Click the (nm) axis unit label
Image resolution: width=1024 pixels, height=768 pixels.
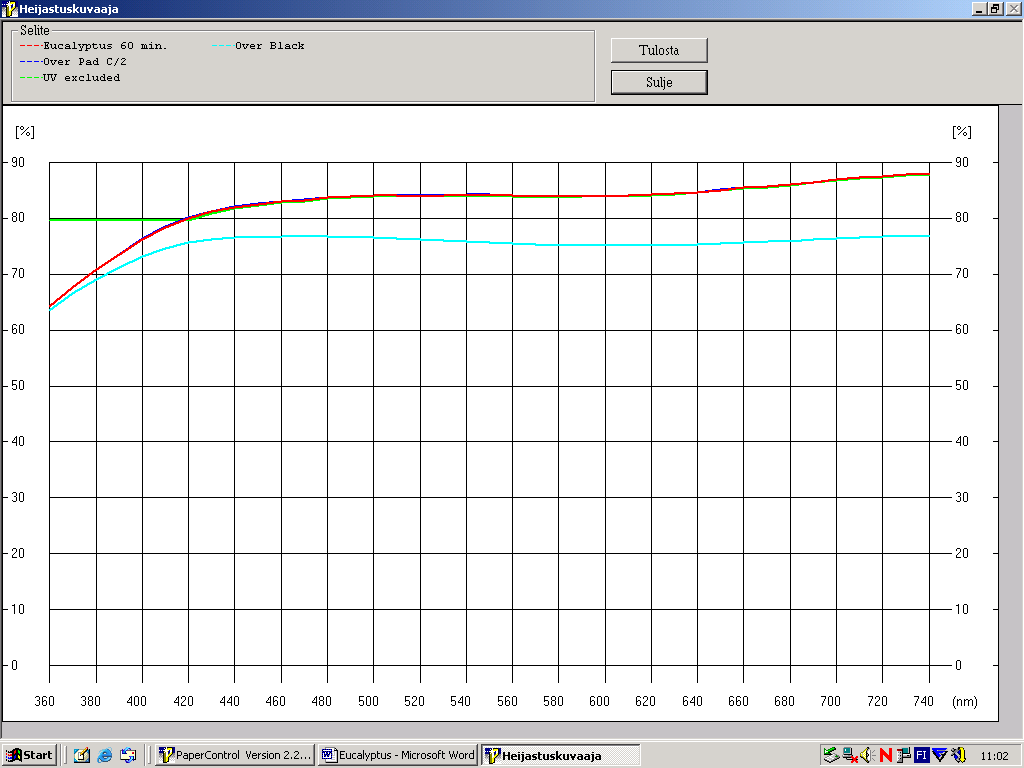(965, 702)
